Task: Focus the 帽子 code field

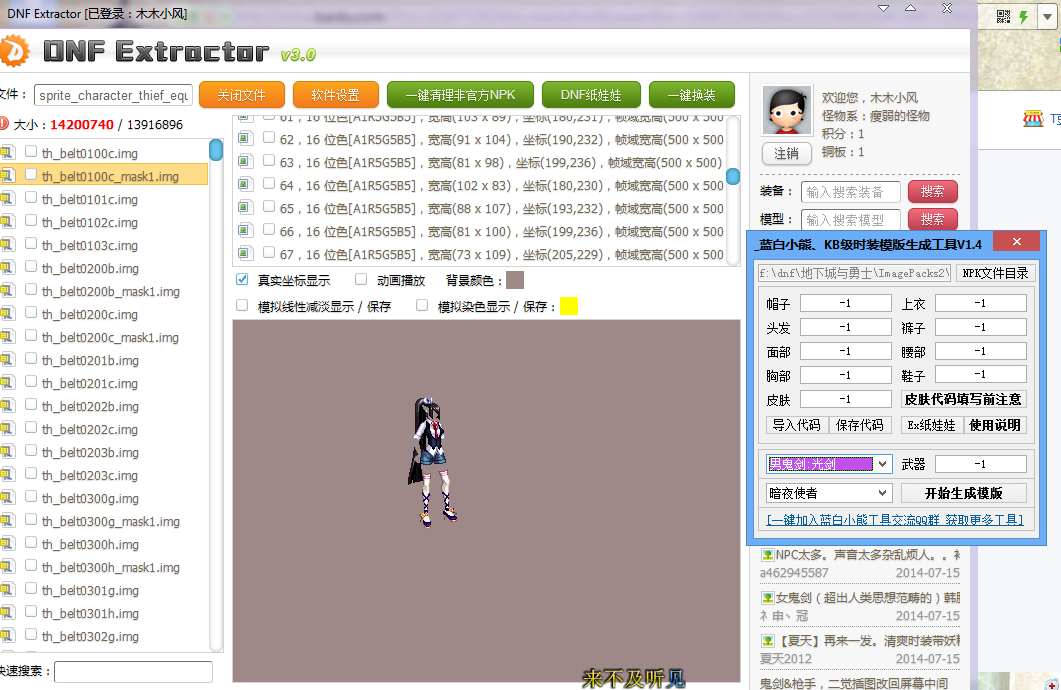Action: (x=846, y=303)
